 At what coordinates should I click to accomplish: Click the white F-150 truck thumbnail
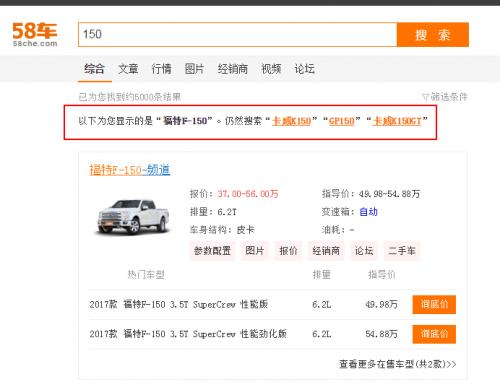pos(133,217)
